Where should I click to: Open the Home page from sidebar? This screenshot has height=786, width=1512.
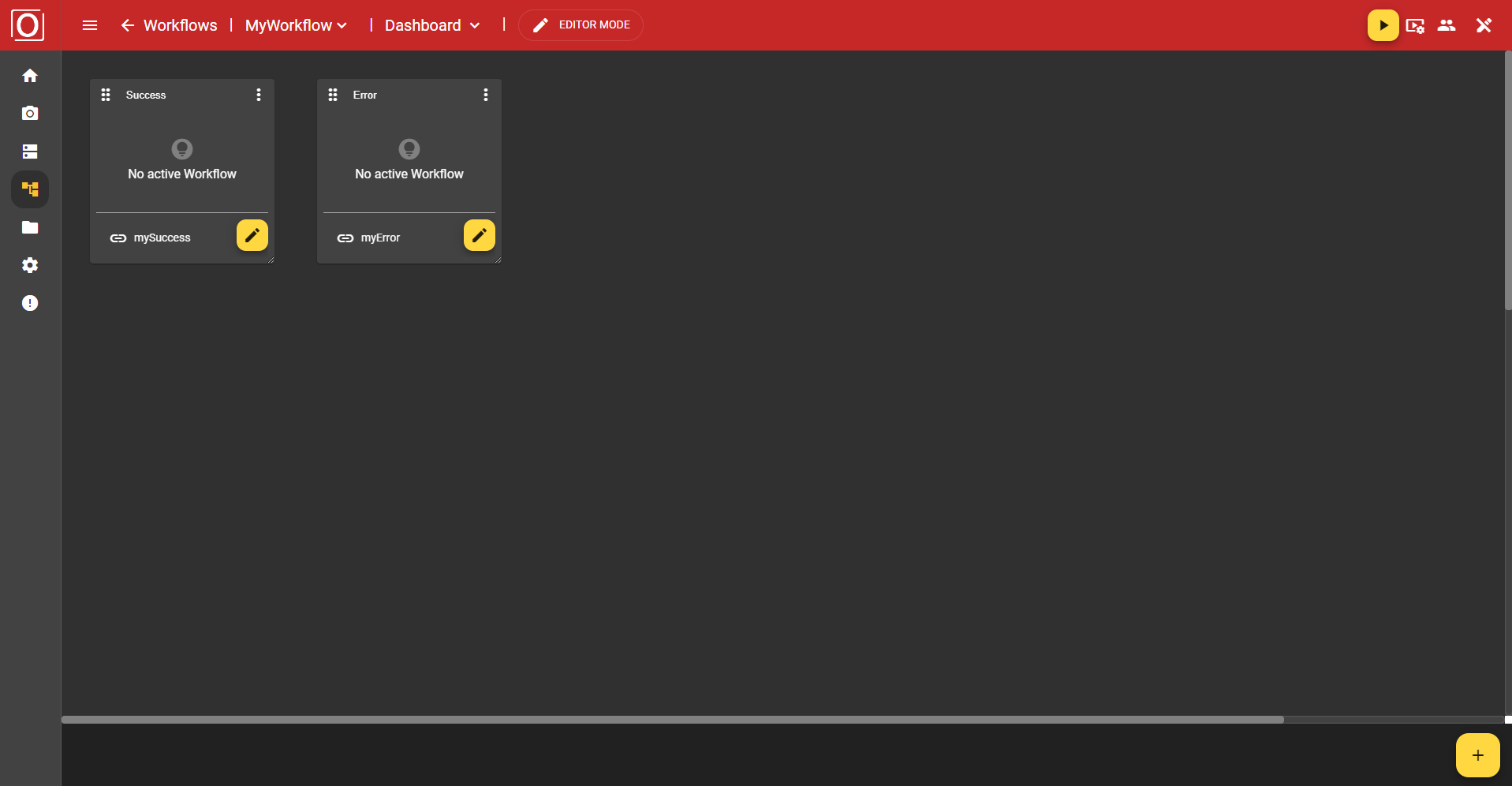pyautogui.click(x=29, y=76)
